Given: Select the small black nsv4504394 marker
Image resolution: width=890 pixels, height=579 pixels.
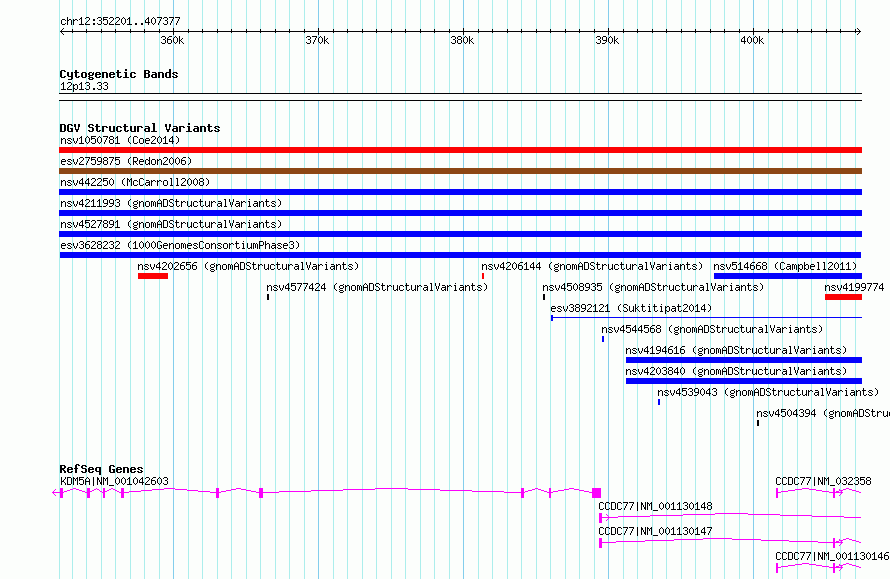Looking at the screenshot, I should tap(758, 423).
